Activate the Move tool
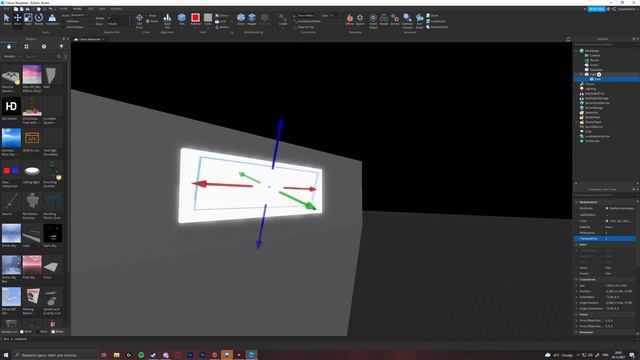This screenshot has width=640, height=360. [18, 19]
